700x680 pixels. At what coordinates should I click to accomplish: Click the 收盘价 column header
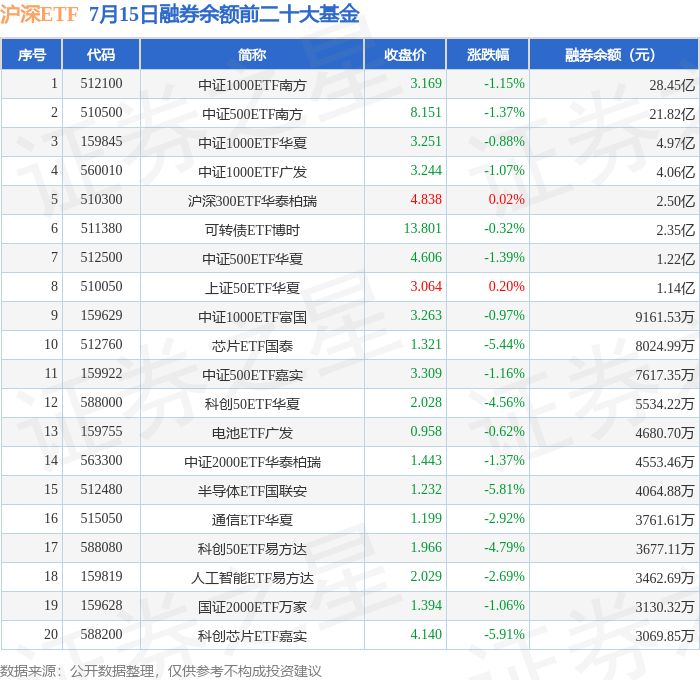click(x=405, y=54)
